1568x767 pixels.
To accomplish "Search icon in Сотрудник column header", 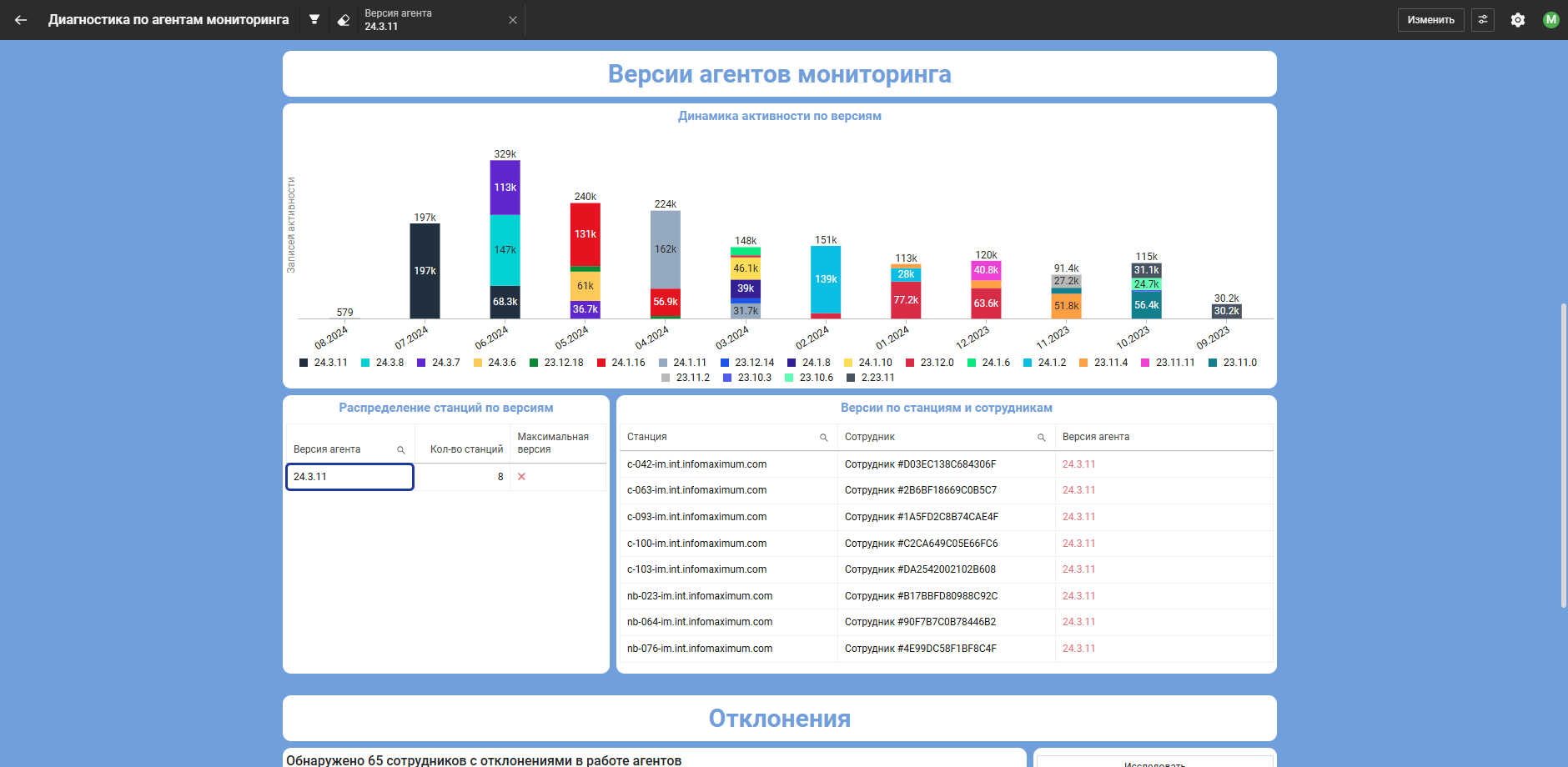I will [1041, 438].
